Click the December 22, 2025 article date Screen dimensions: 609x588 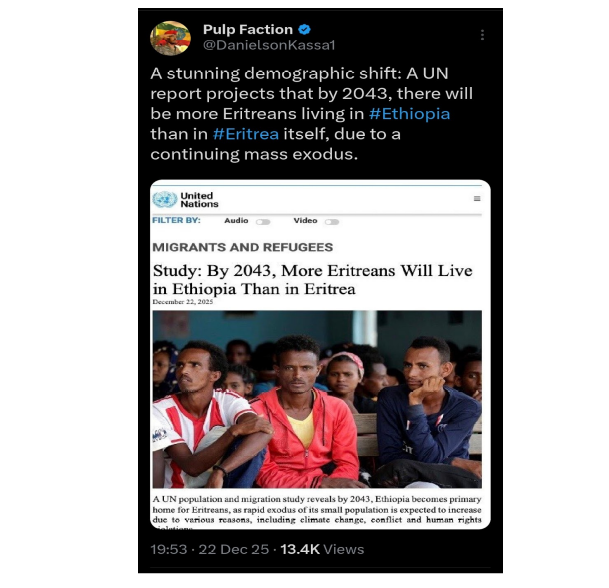pyautogui.click(x=183, y=302)
